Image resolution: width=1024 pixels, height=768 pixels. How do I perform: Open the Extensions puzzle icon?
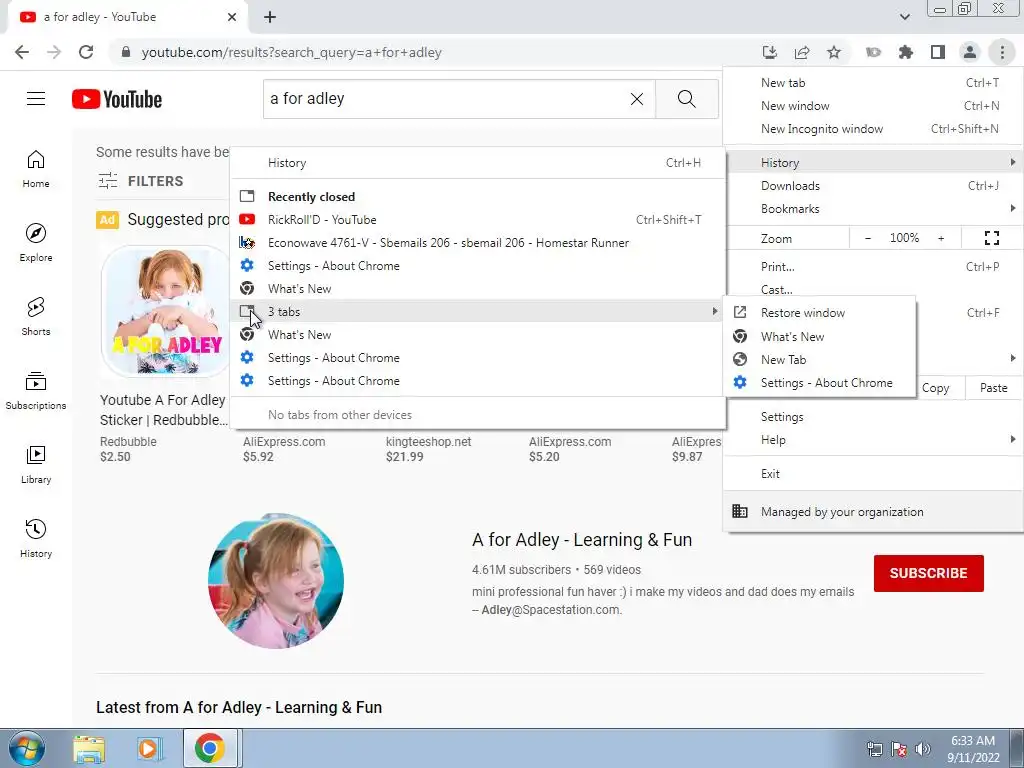(905, 52)
